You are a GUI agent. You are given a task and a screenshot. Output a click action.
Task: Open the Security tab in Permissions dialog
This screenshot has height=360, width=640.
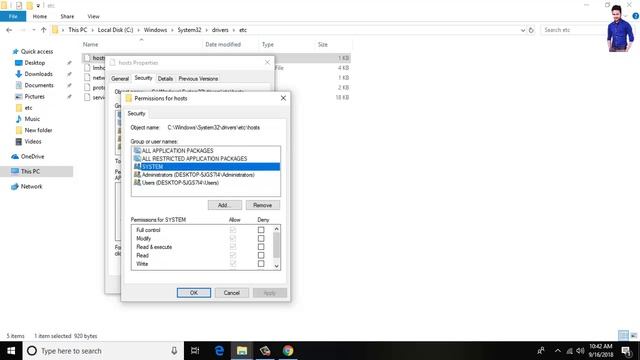[136, 113]
